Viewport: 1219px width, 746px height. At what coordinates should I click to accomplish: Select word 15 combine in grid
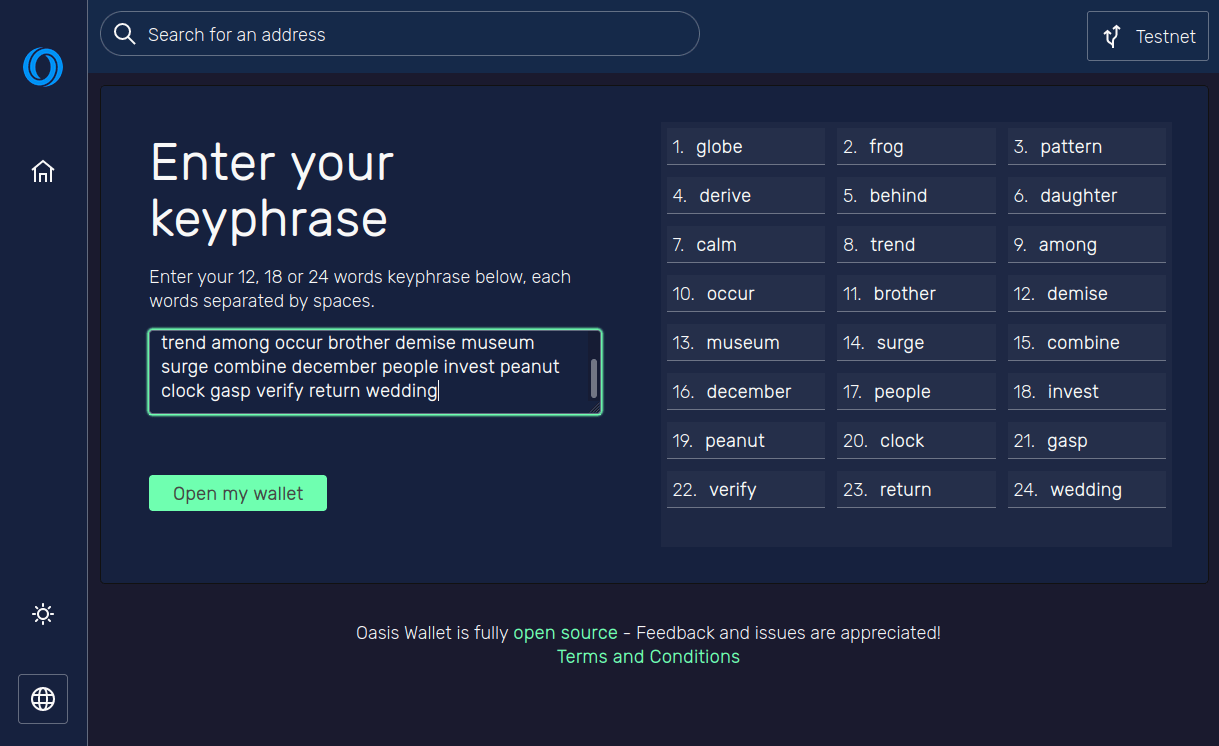click(x=1087, y=343)
